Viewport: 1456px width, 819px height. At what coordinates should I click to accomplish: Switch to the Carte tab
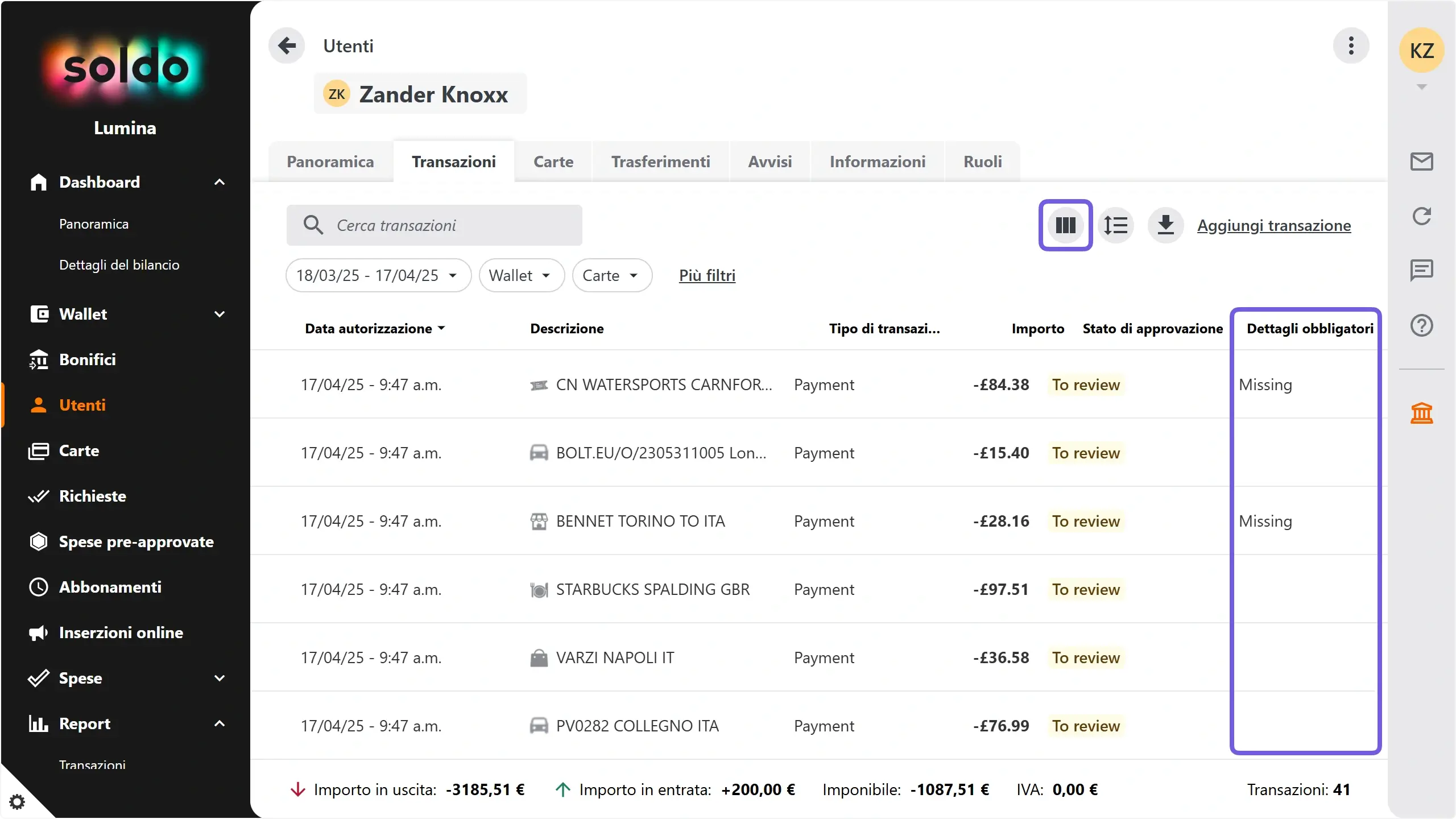(x=553, y=162)
